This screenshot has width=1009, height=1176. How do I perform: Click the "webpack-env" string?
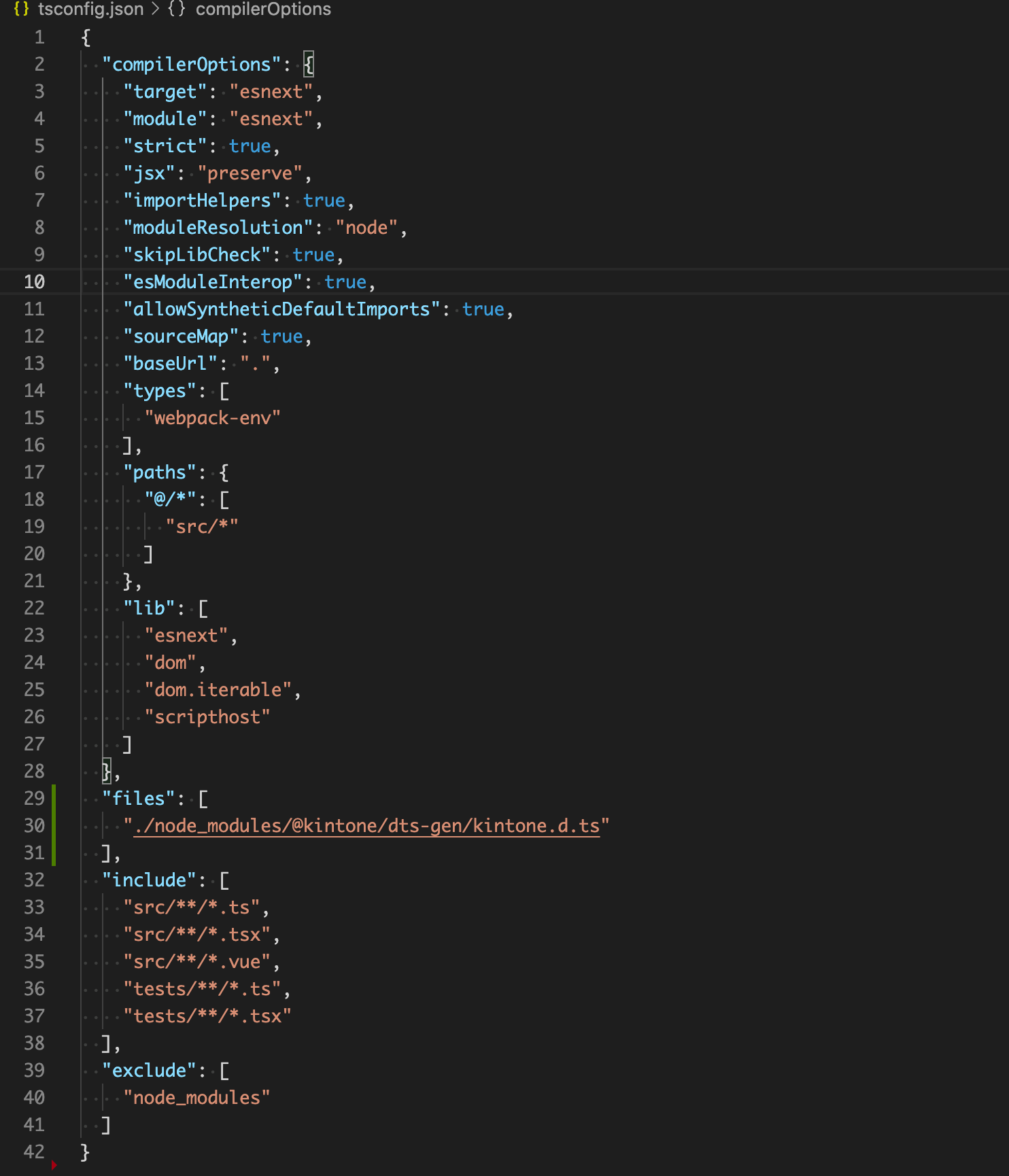click(213, 418)
